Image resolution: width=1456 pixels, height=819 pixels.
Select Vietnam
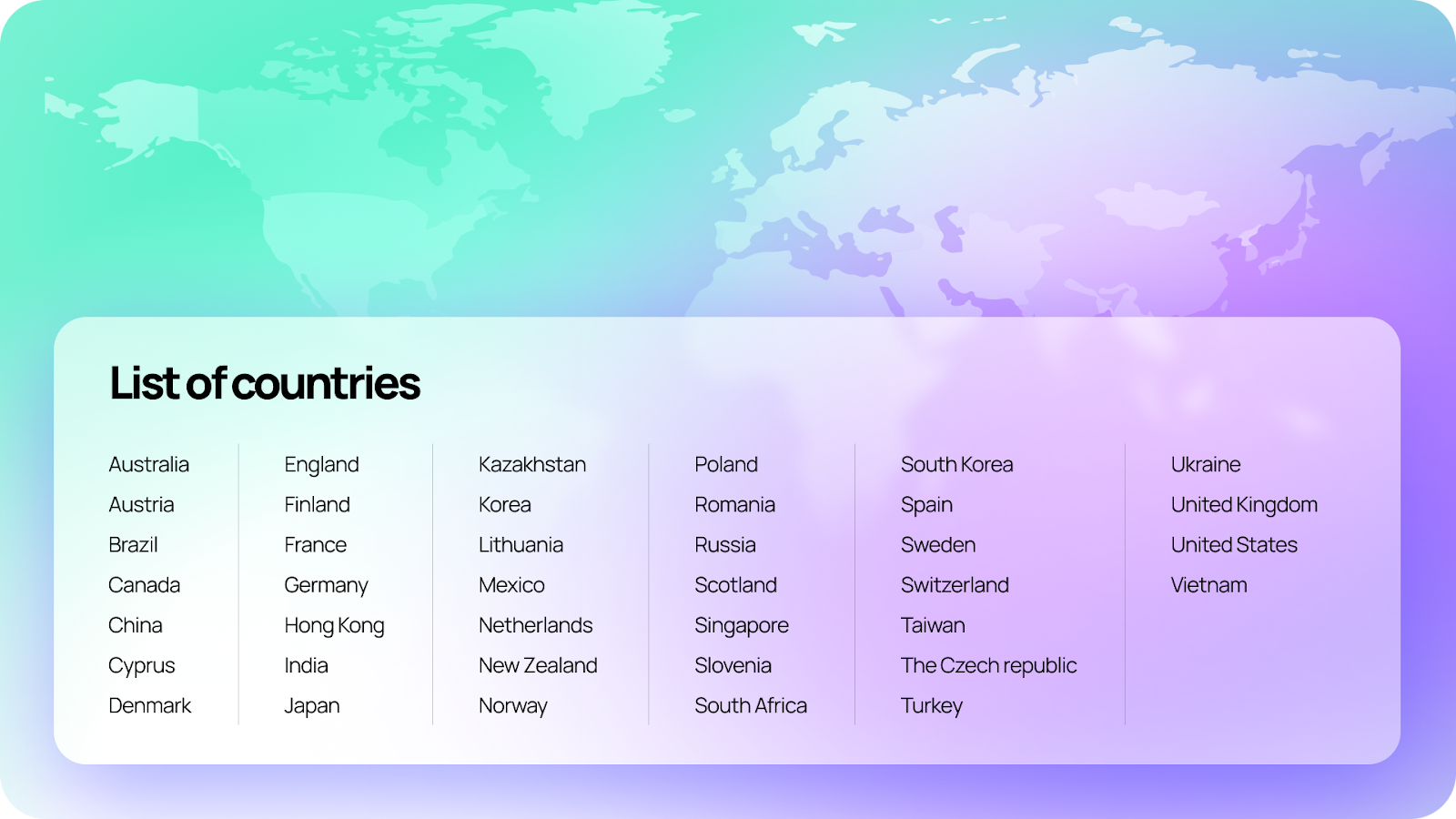(1209, 584)
